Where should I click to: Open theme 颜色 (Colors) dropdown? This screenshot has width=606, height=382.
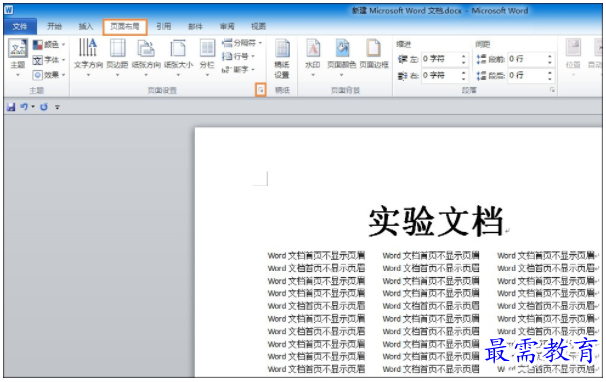coord(49,45)
